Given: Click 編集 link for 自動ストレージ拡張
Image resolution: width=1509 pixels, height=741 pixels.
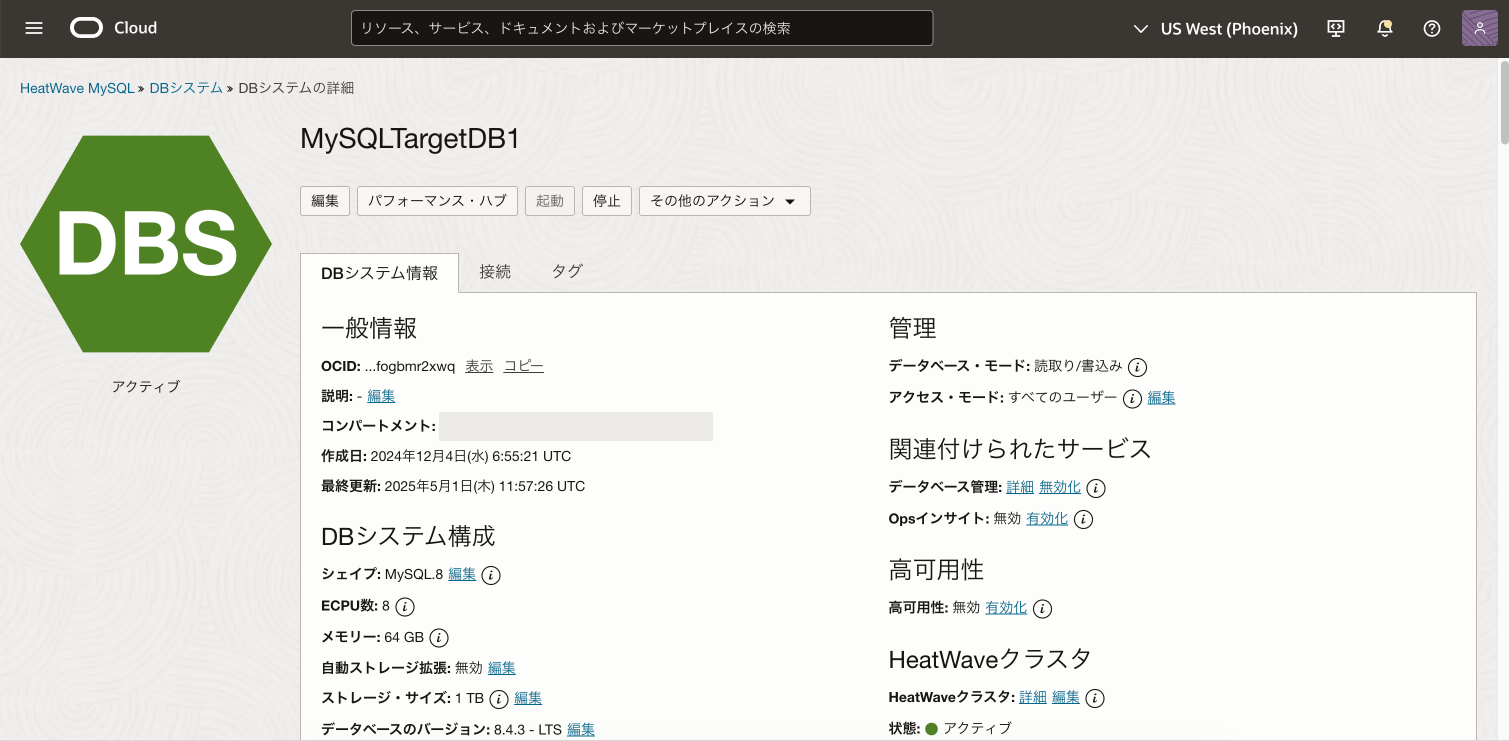Looking at the screenshot, I should (x=502, y=667).
